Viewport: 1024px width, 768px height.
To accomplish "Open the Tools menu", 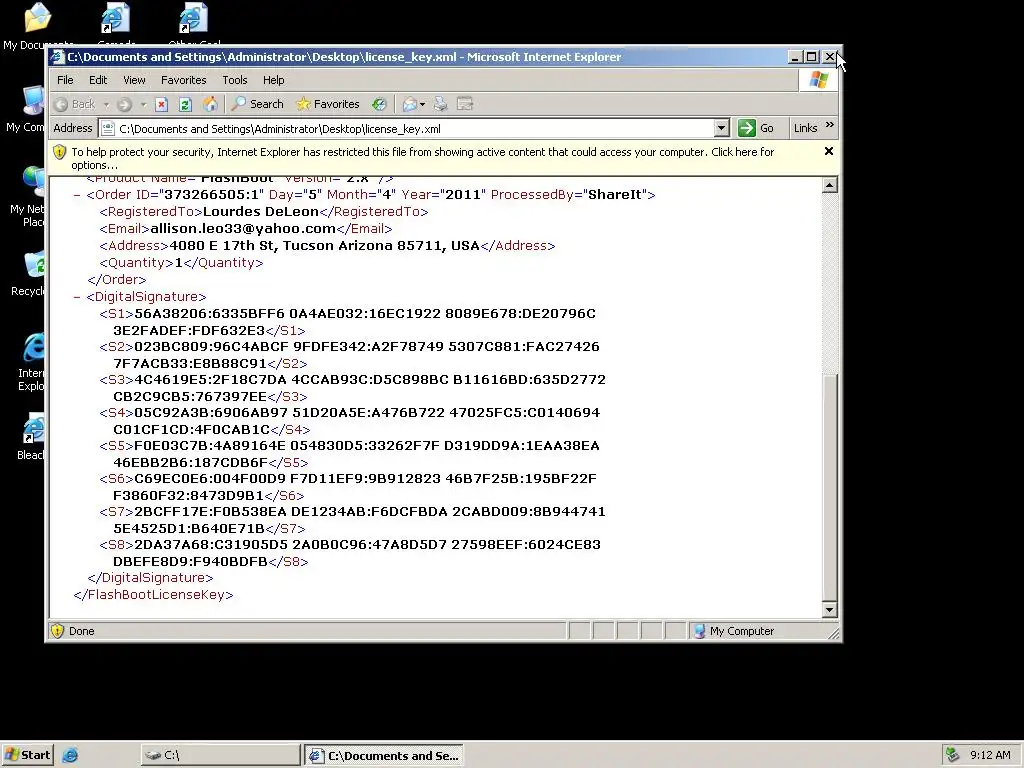I will 234,80.
